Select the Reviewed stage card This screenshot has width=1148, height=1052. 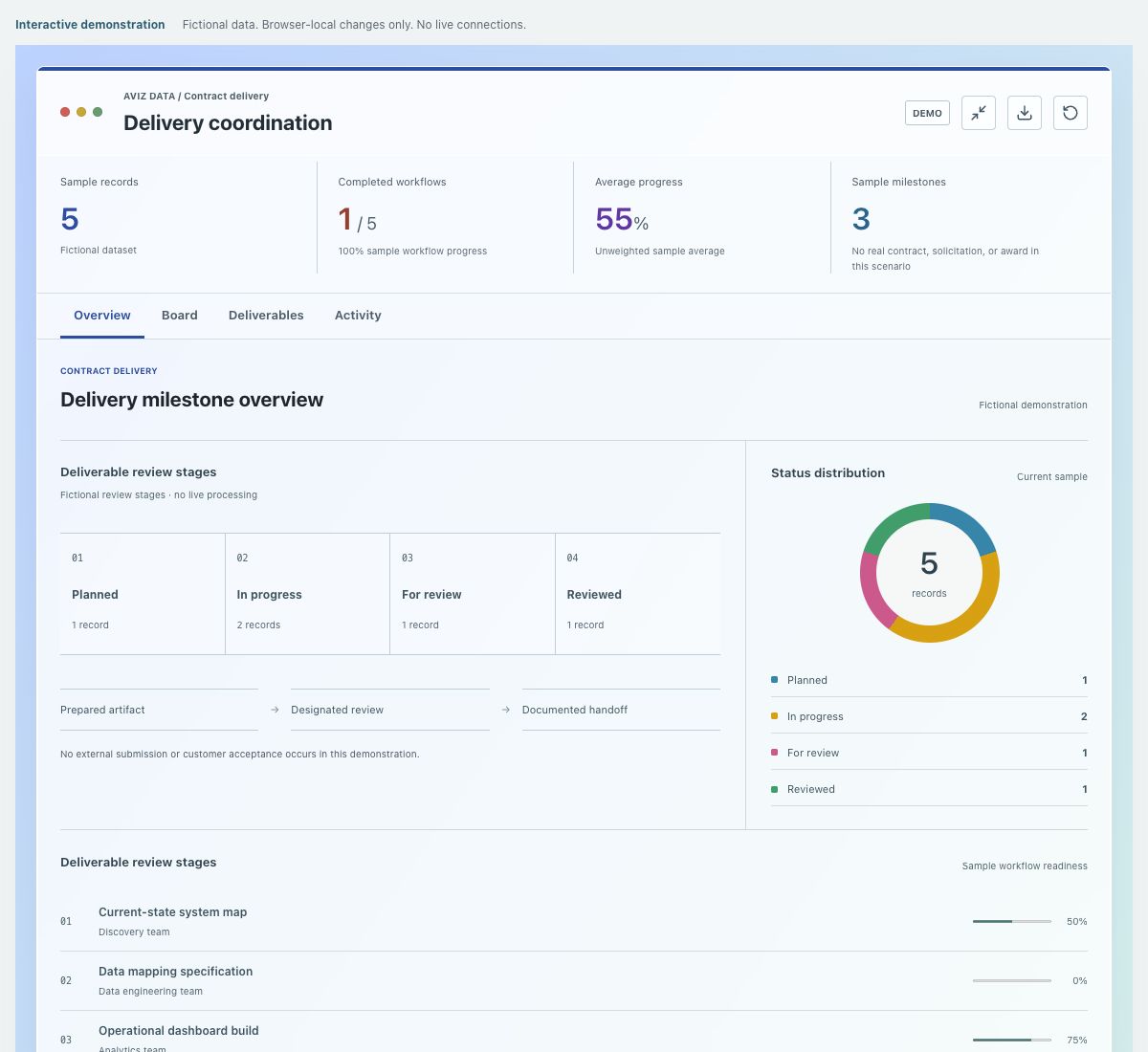coord(638,594)
